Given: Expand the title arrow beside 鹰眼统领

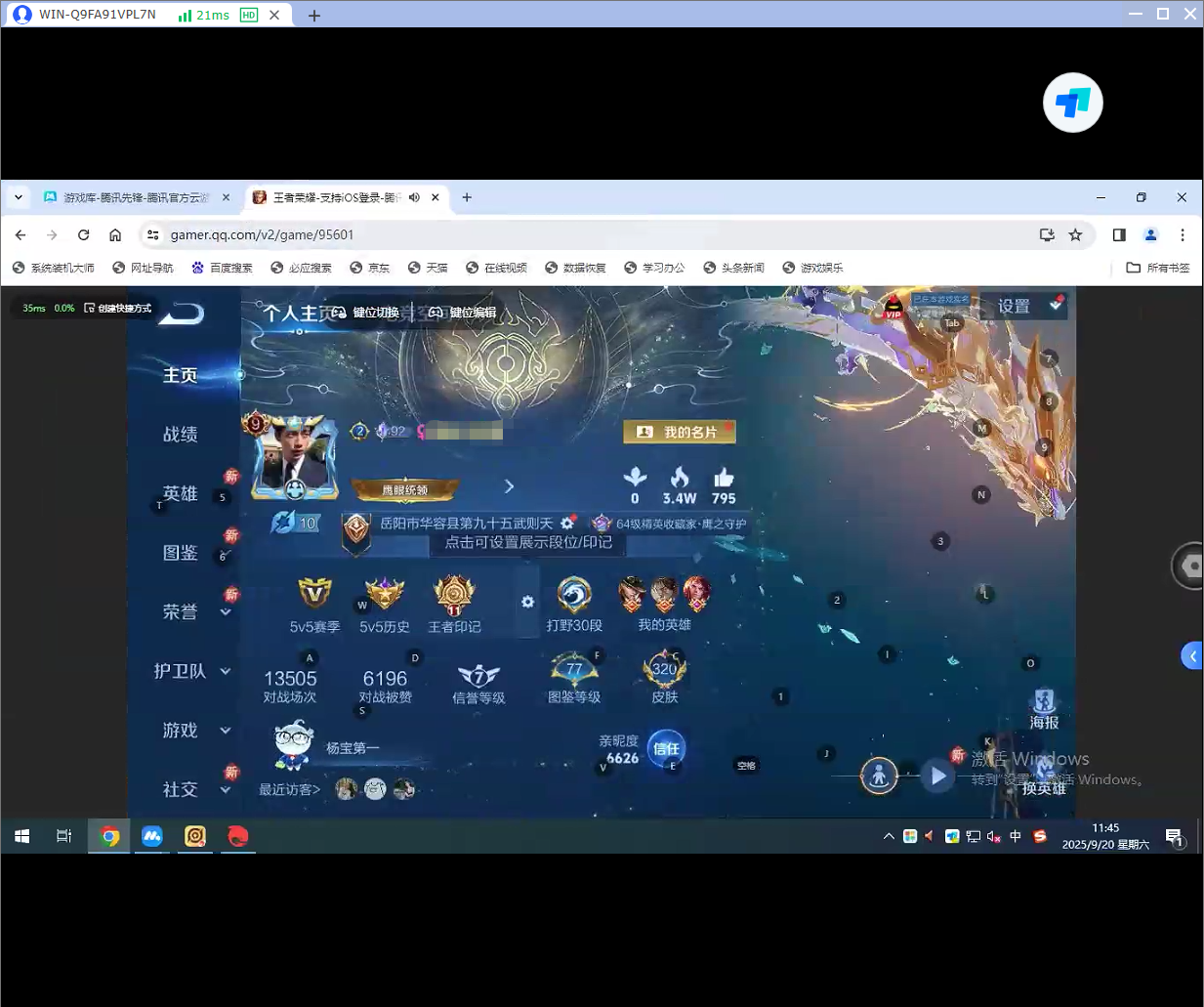Looking at the screenshot, I should pos(509,486).
